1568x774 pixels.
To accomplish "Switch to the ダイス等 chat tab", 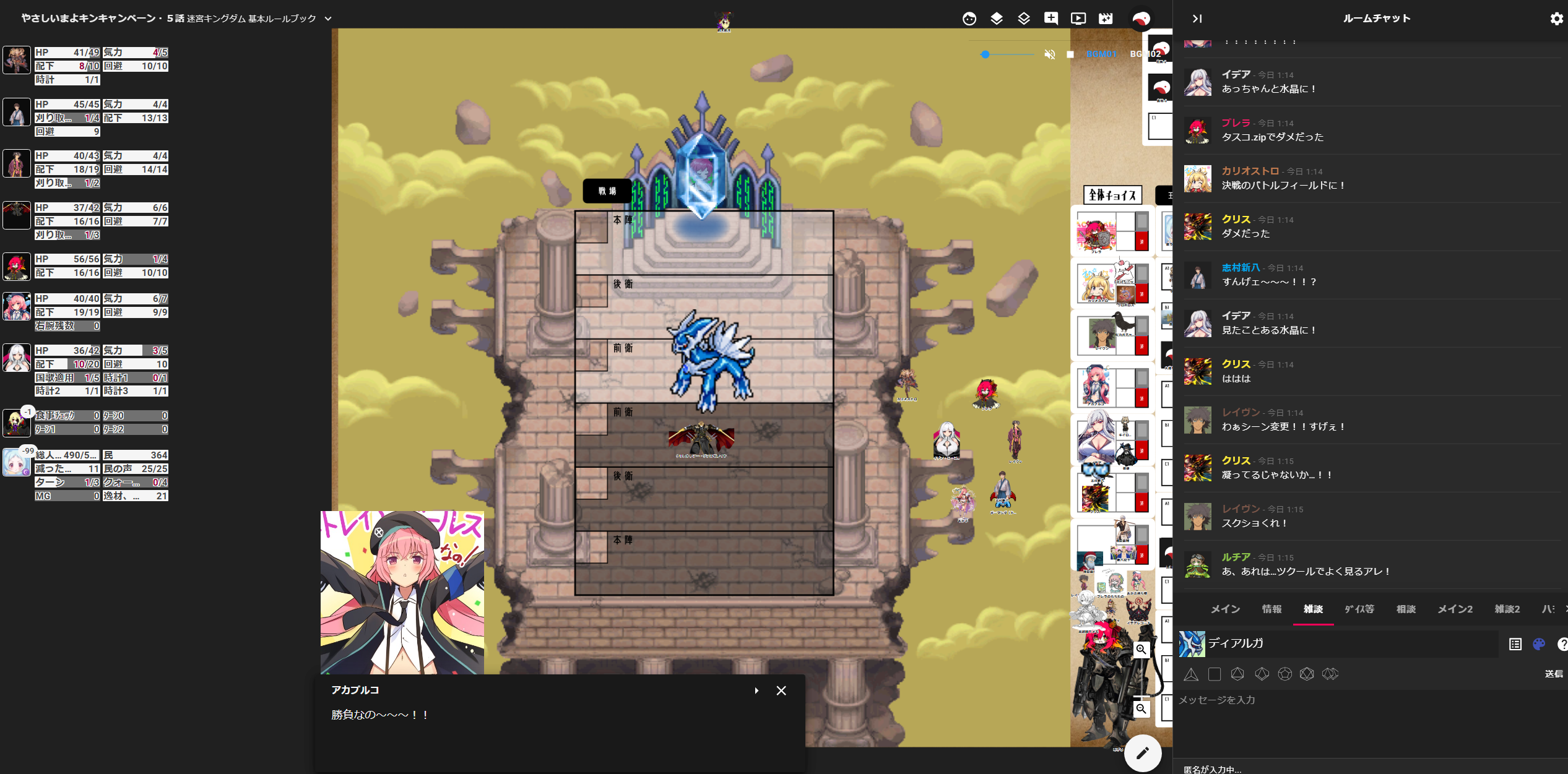I will tap(1359, 609).
